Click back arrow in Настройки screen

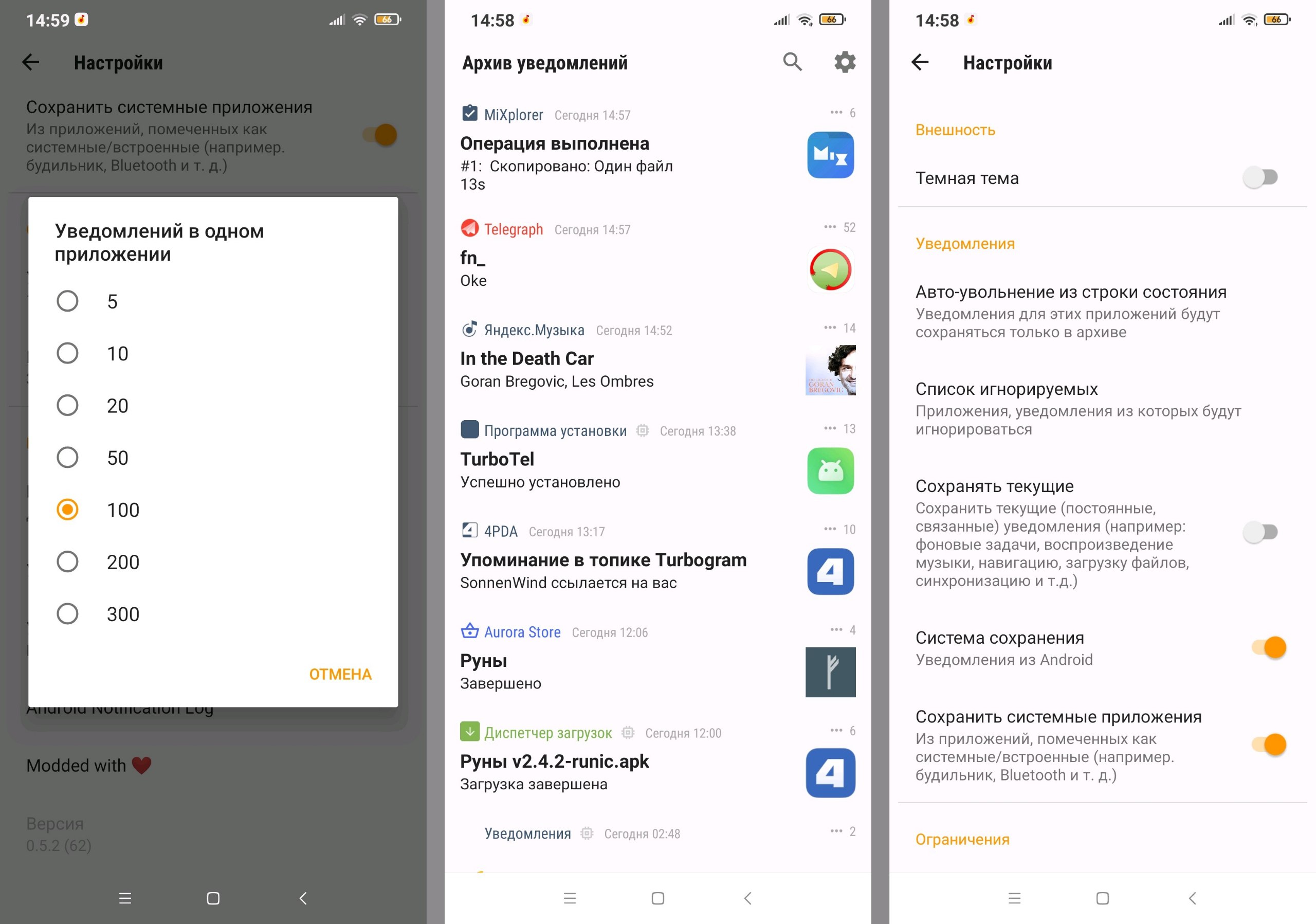pos(922,62)
